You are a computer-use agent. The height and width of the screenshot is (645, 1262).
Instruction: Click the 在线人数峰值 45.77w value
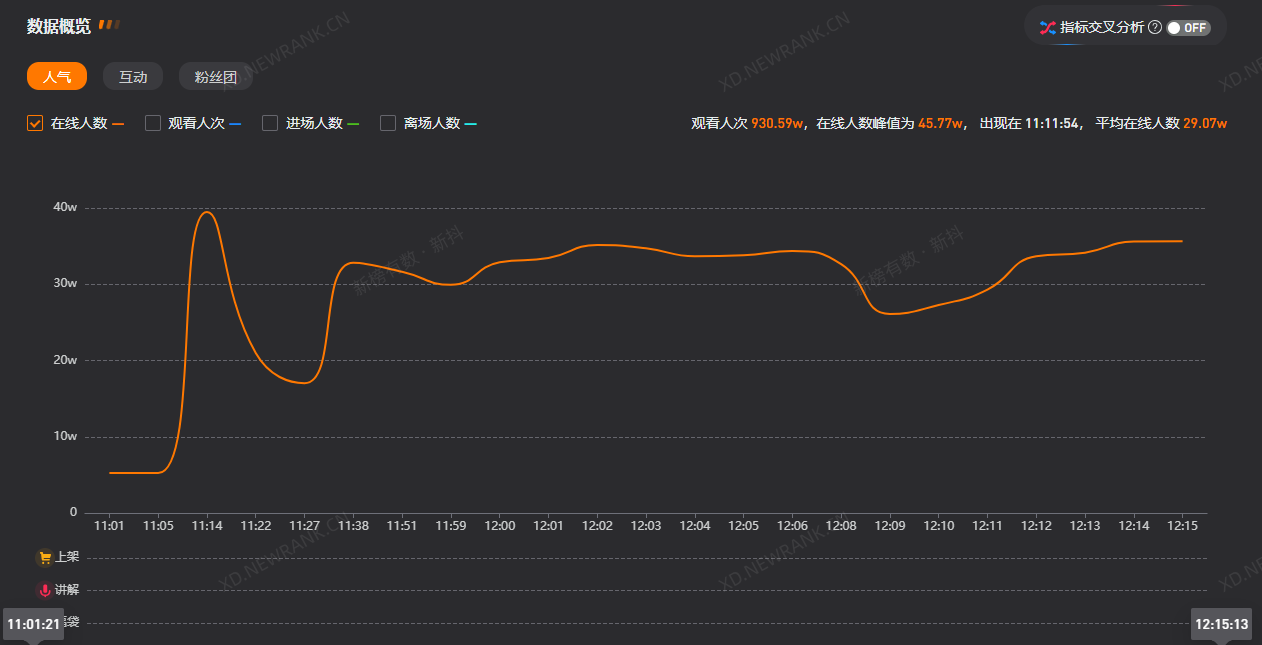click(x=940, y=124)
